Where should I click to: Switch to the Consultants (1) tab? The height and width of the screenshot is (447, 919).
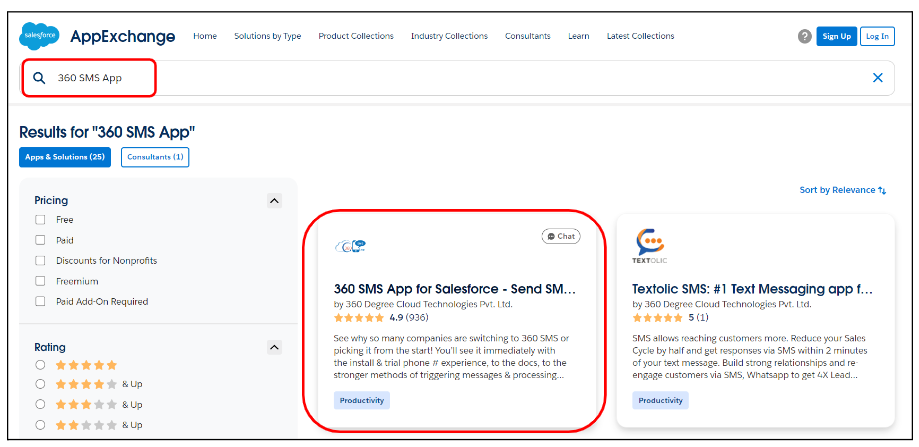[x=154, y=157]
